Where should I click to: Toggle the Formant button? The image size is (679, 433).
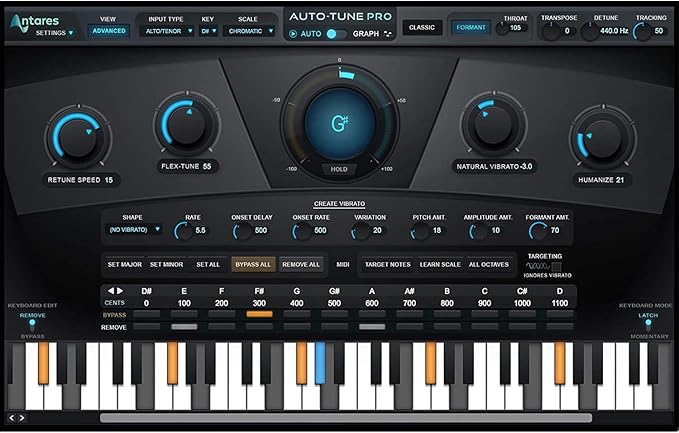point(471,27)
